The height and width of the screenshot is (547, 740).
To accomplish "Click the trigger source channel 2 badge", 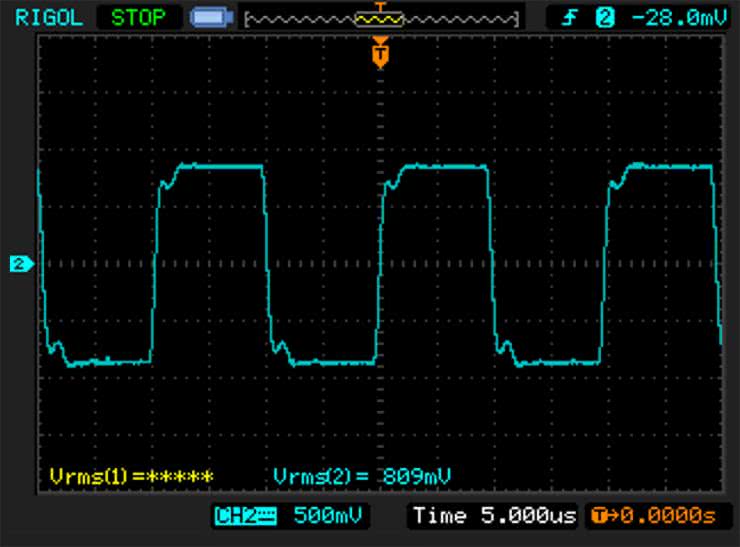I will (604, 17).
